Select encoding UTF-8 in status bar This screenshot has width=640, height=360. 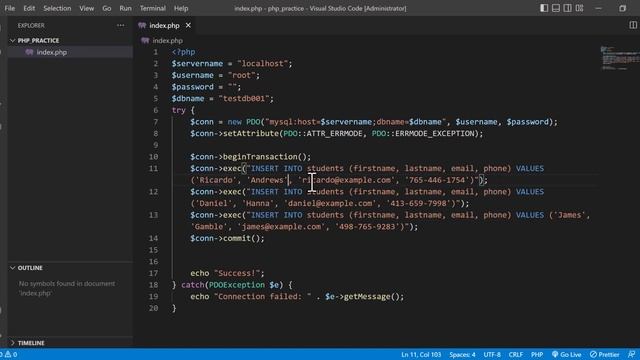coord(492,354)
